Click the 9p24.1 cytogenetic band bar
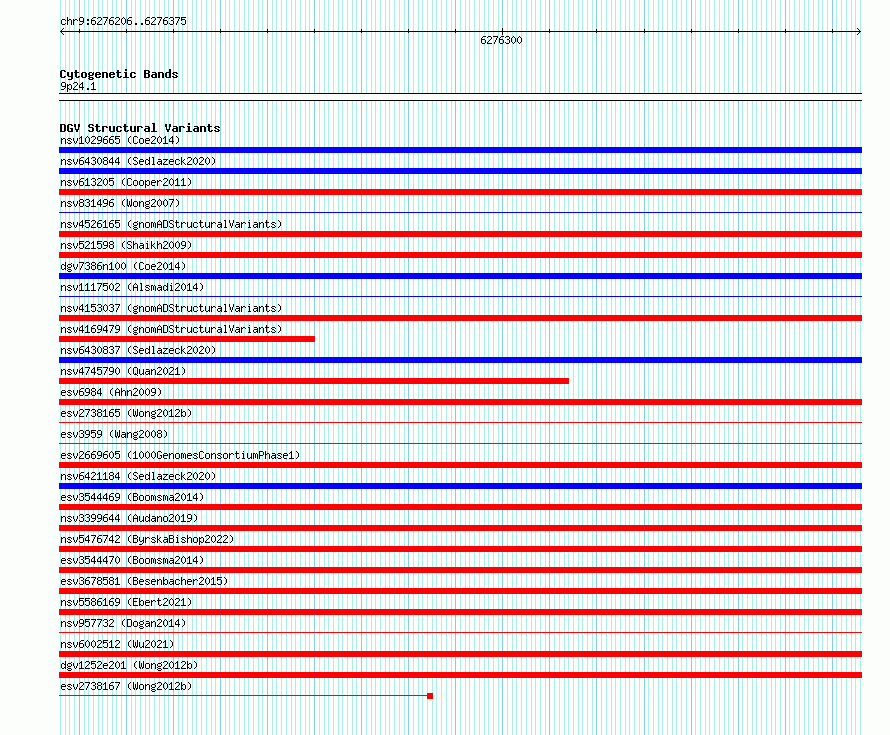Screen dimensions: 890x735 coord(460,97)
